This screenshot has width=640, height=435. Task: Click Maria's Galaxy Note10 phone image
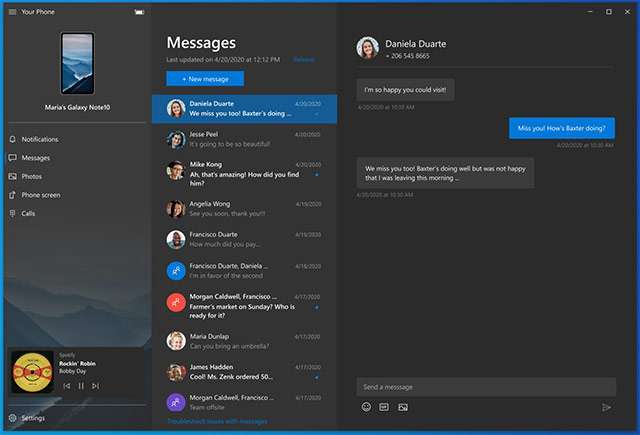pyautogui.click(x=78, y=63)
